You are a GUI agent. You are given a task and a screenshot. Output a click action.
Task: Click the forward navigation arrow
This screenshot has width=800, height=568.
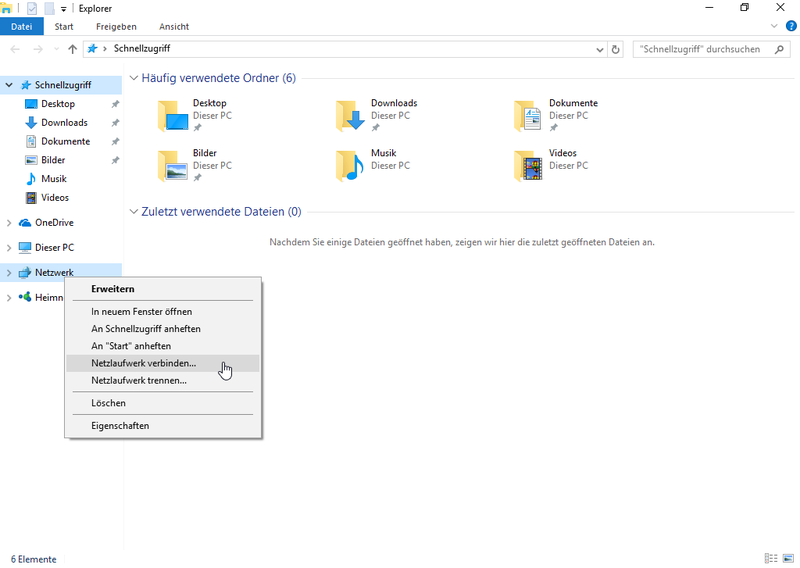click(x=38, y=49)
